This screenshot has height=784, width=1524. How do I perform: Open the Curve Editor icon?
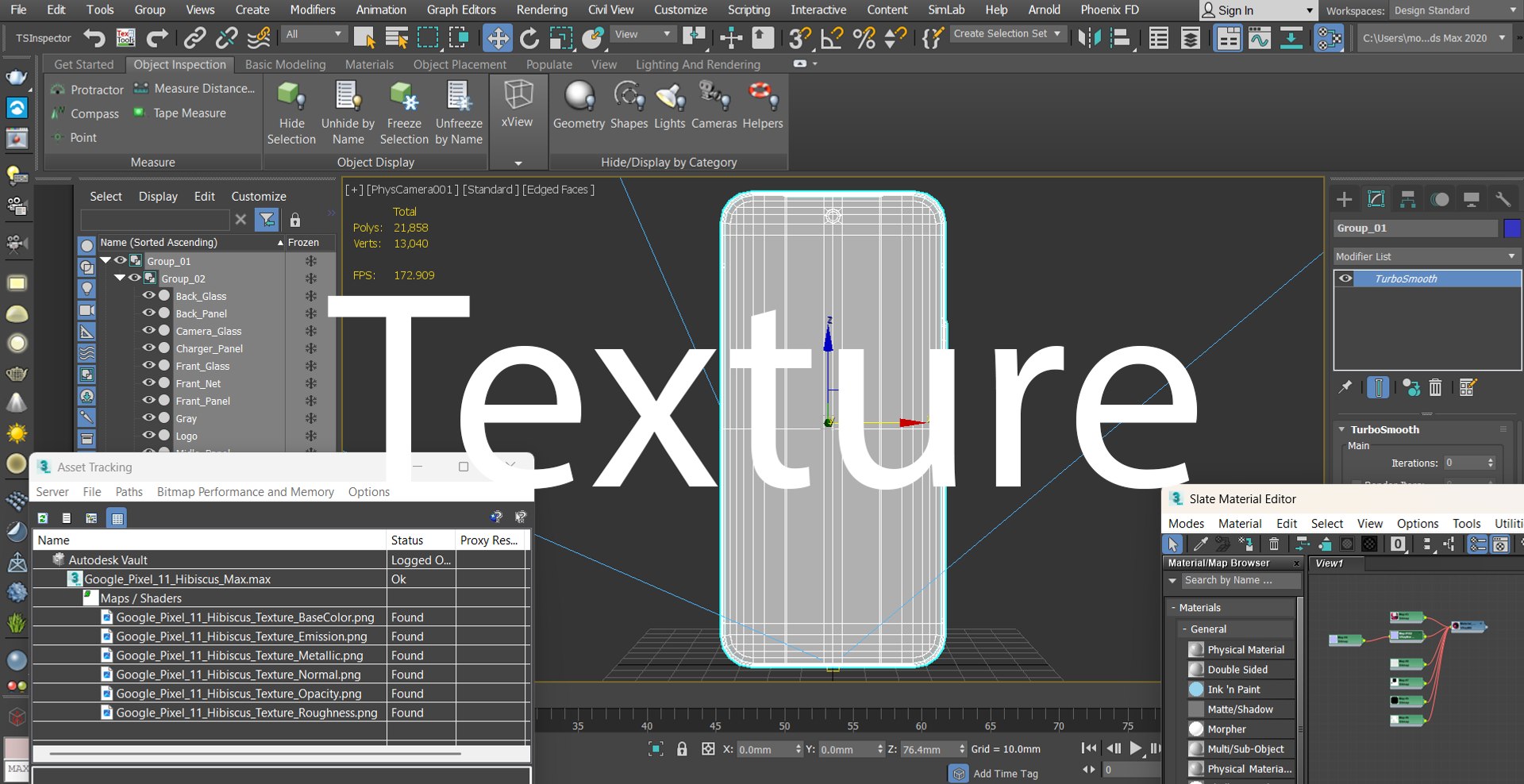click(x=1260, y=37)
